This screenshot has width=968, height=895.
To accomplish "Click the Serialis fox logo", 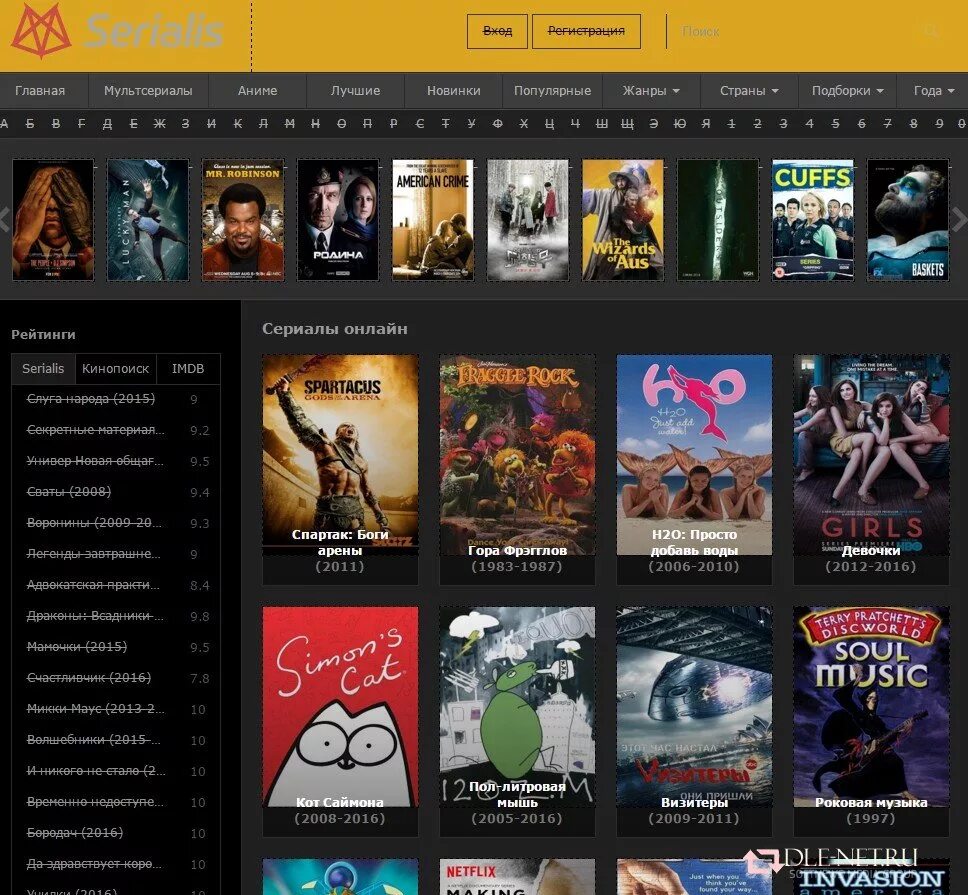I will click(41, 31).
